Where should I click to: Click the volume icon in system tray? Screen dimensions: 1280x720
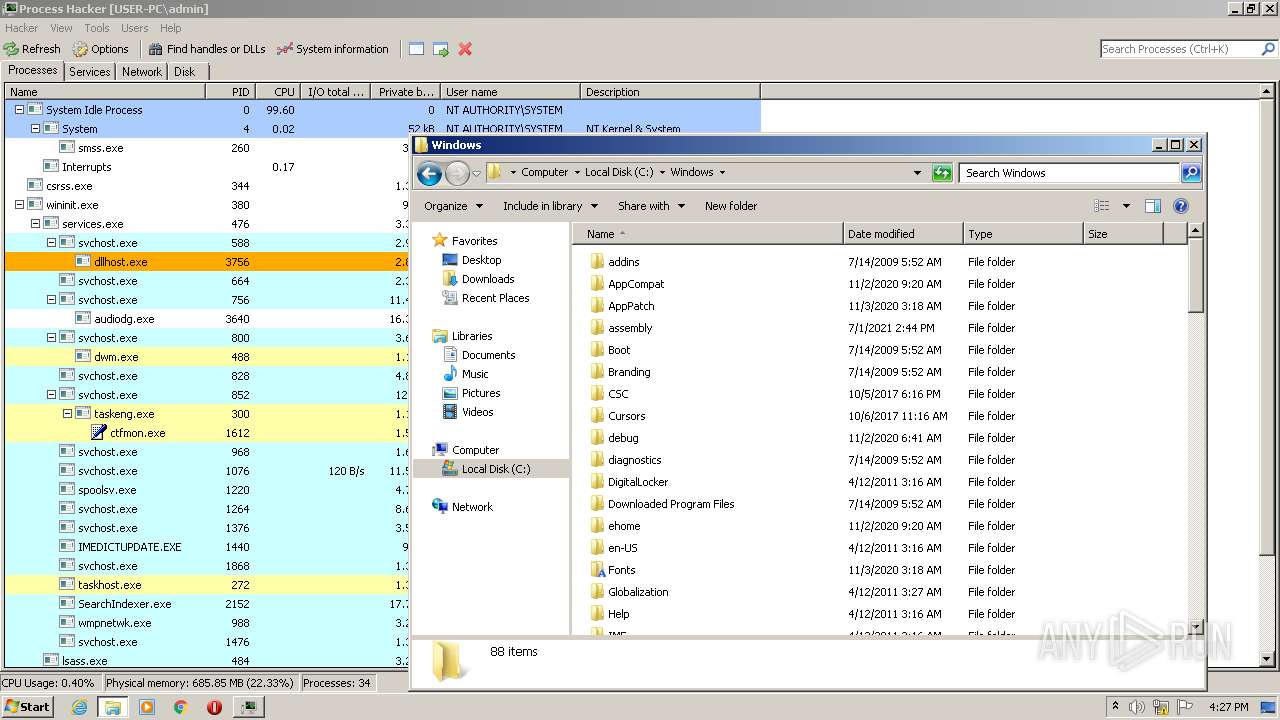1136,707
